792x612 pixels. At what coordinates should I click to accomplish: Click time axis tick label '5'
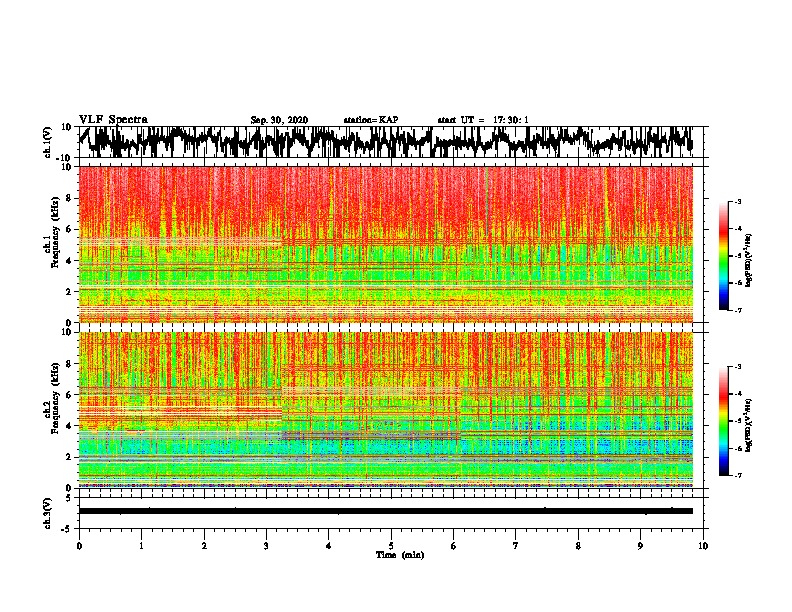(391, 546)
